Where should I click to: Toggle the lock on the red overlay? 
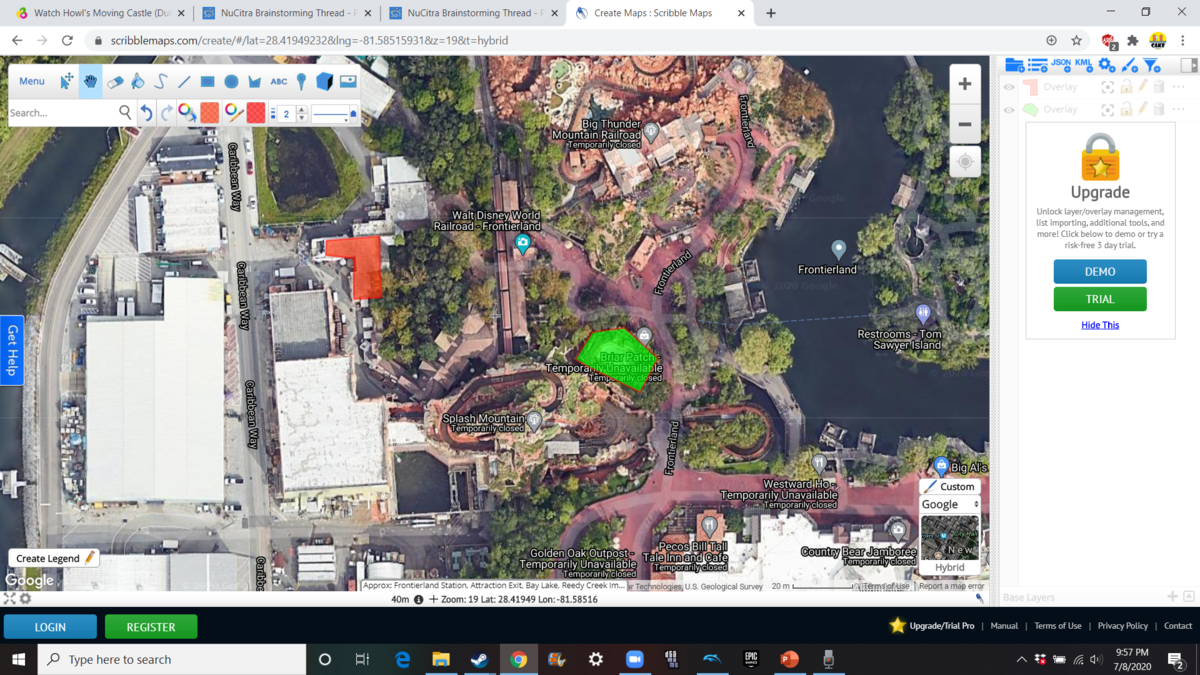tap(1126, 87)
